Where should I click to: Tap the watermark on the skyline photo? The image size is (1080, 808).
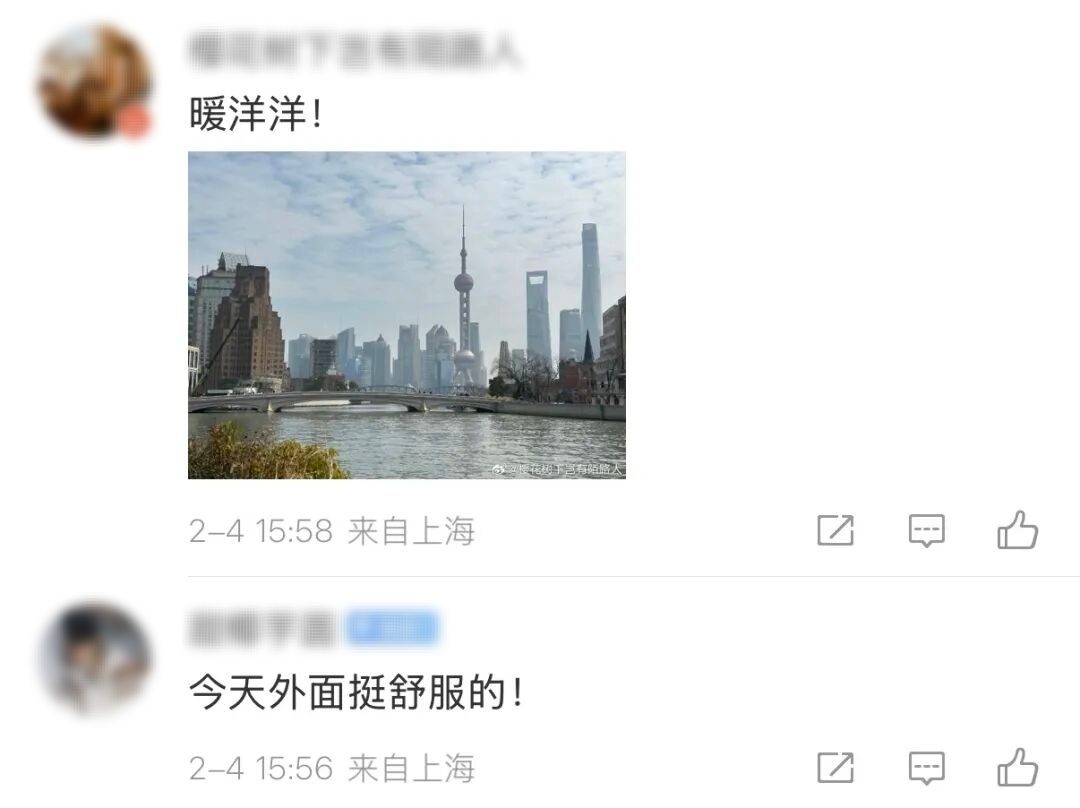coord(557,469)
